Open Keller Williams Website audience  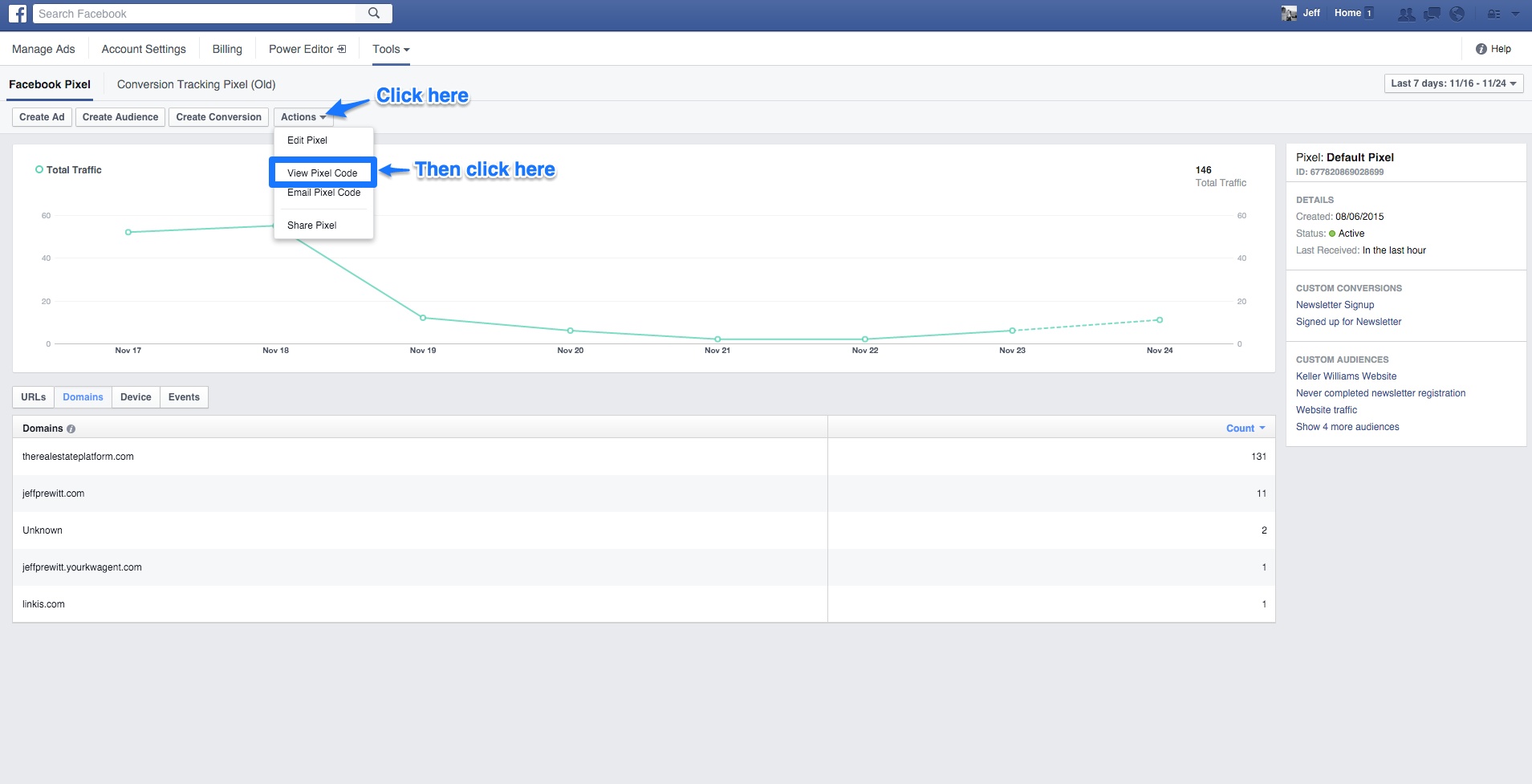coord(1346,376)
